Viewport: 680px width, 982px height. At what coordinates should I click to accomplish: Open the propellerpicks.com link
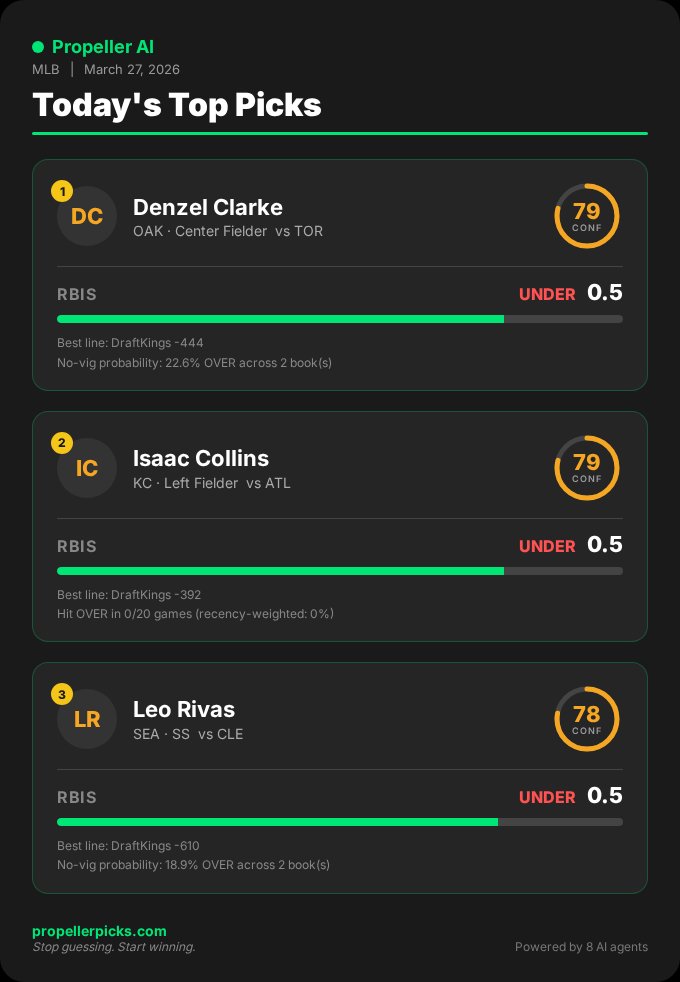coord(99,931)
